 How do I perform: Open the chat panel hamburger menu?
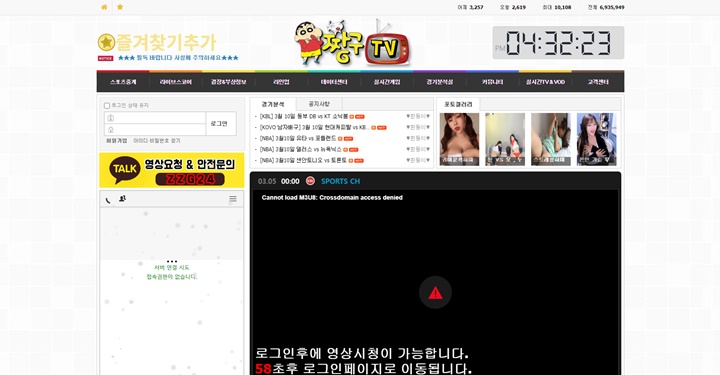[233, 199]
